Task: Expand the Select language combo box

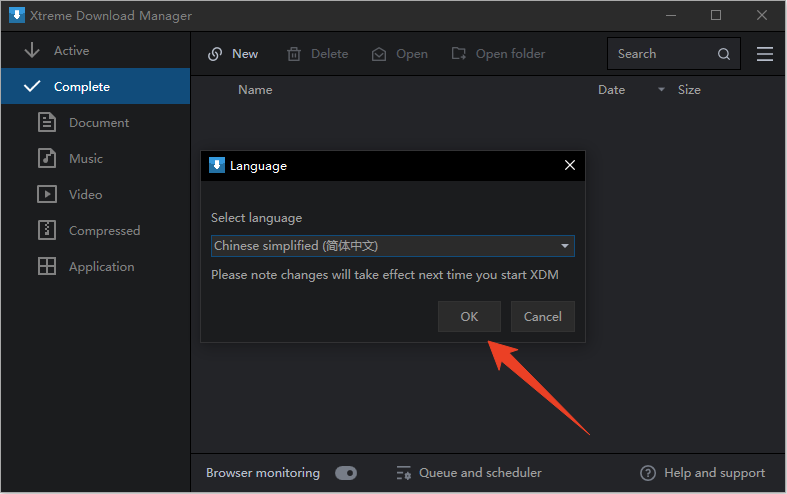Action: tap(392, 246)
